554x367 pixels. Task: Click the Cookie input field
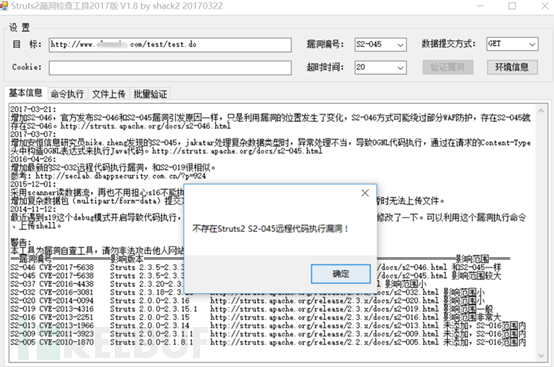(170, 67)
